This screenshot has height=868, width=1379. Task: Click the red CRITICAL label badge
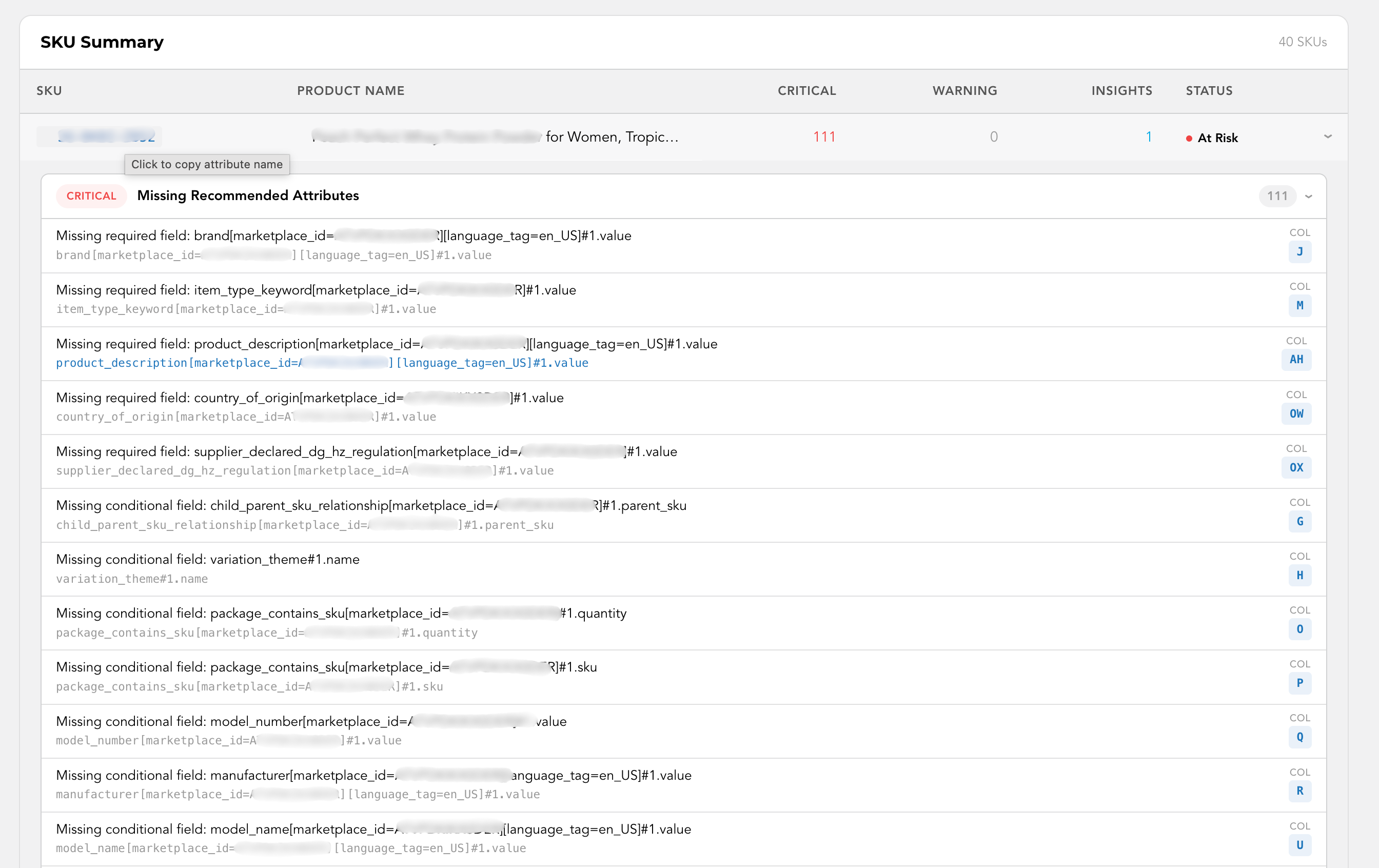(91, 195)
